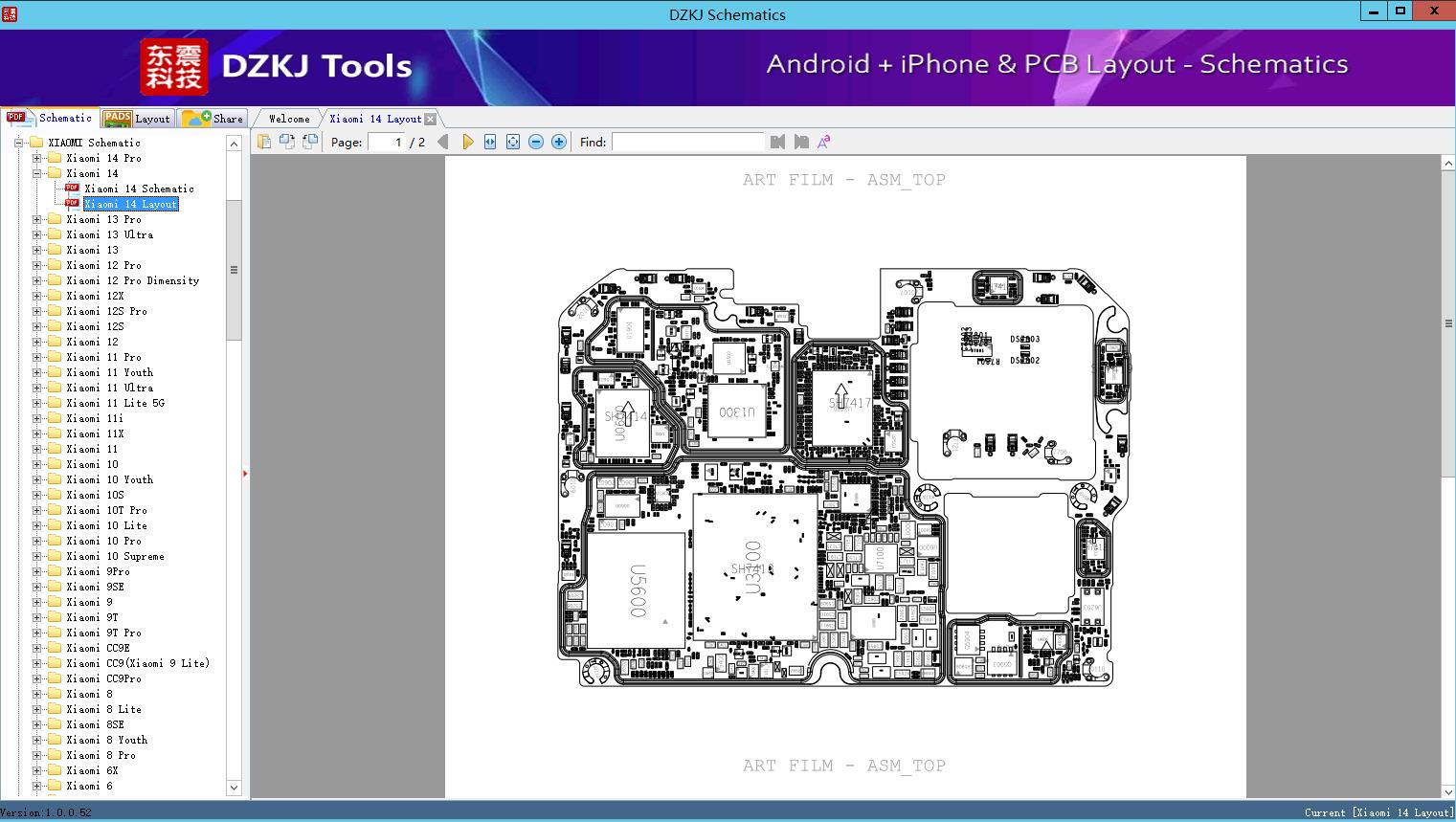Expand the Xiaomi 14 Pro folder
This screenshot has width=1456, height=822.
point(36,158)
